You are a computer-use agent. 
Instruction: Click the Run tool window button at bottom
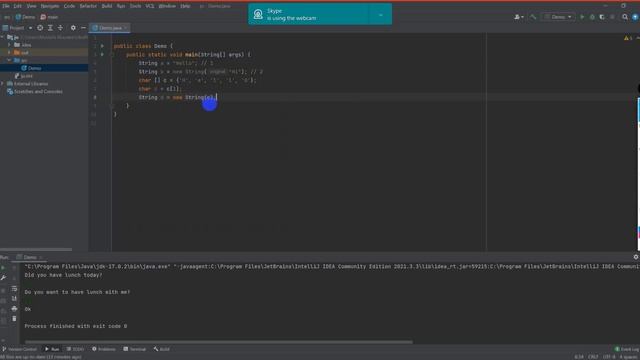pos(52,349)
